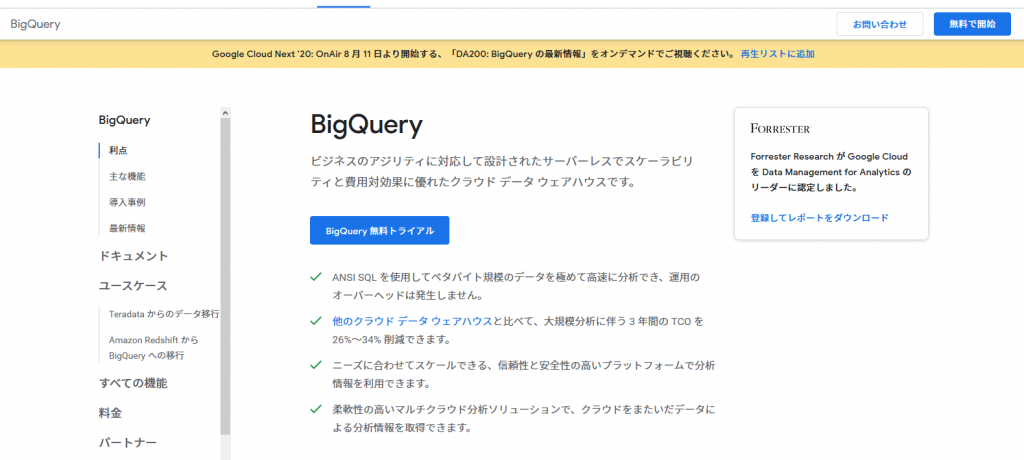Viewport: 1024px width, 460px height.
Task: Click the ビジネスのアジリティ description paragraph
Action: coord(502,172)
